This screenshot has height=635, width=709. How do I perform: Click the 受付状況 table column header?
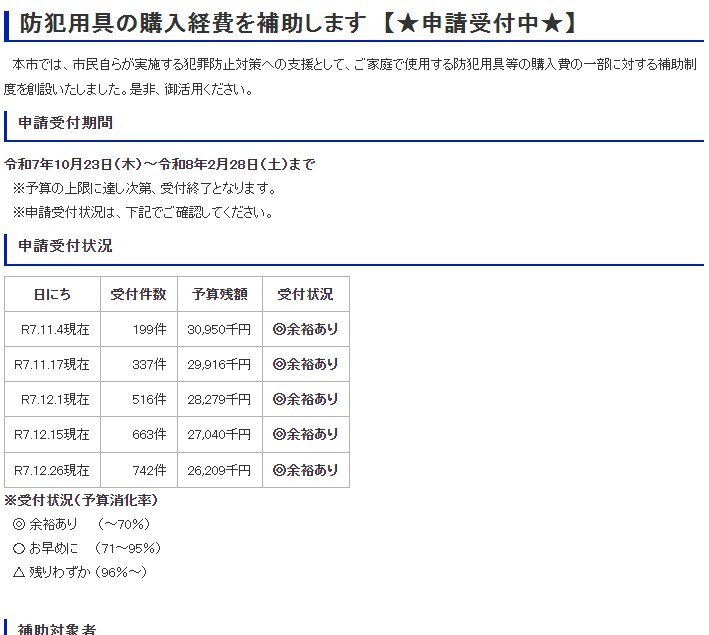click(x=305, y=294)
